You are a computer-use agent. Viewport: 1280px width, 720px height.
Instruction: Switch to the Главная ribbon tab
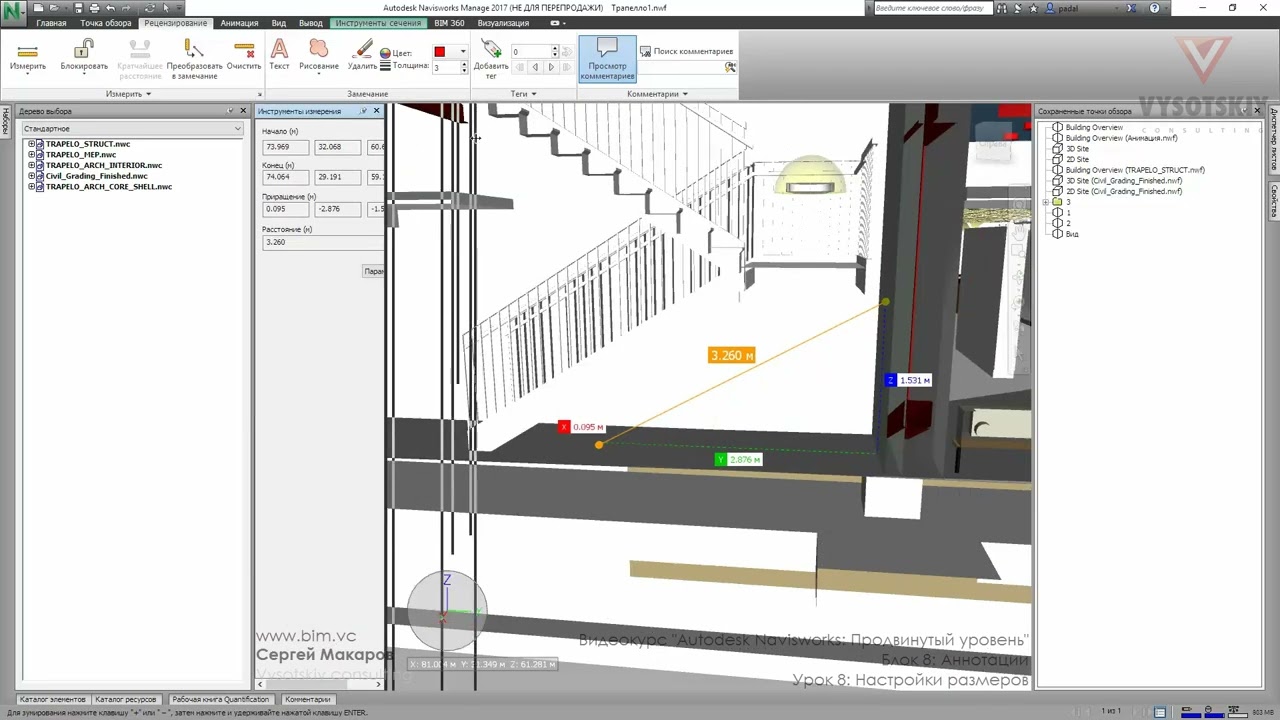click(x=51, y=23)
